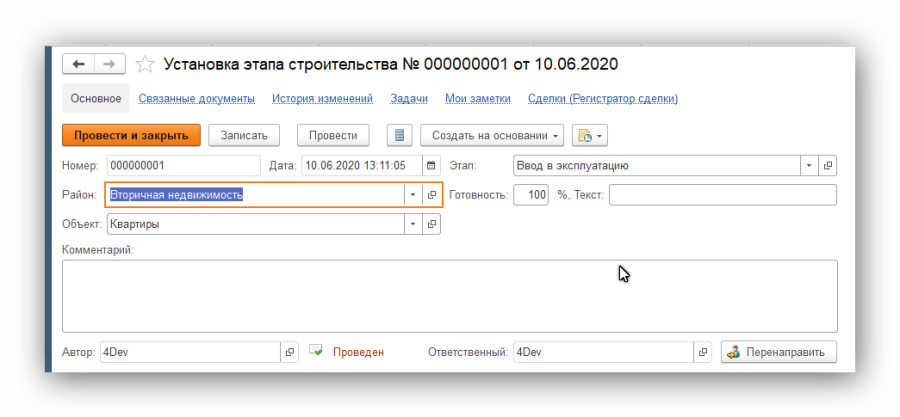
Task: Open the Этап value with open-form icon
Action: click(828, 165)
